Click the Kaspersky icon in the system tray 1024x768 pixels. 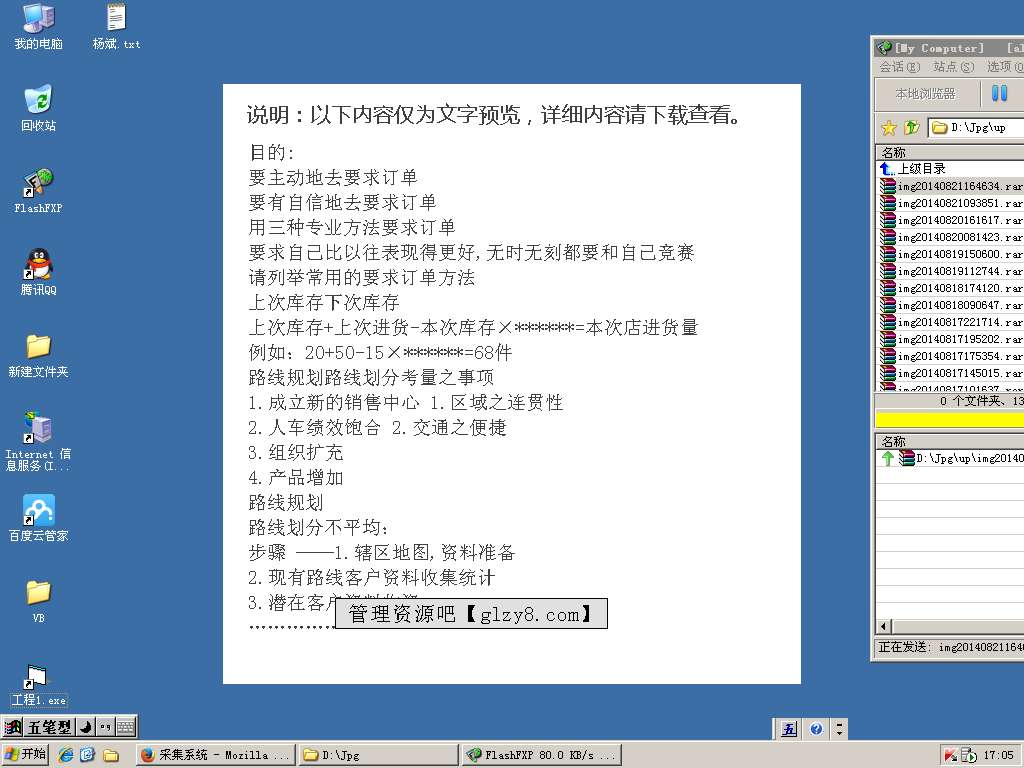pos(950,756)
